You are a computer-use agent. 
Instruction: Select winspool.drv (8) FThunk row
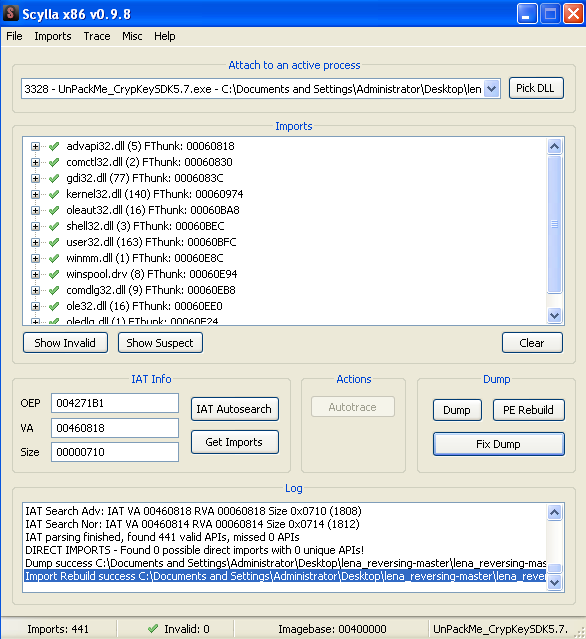tap(152, 274)
